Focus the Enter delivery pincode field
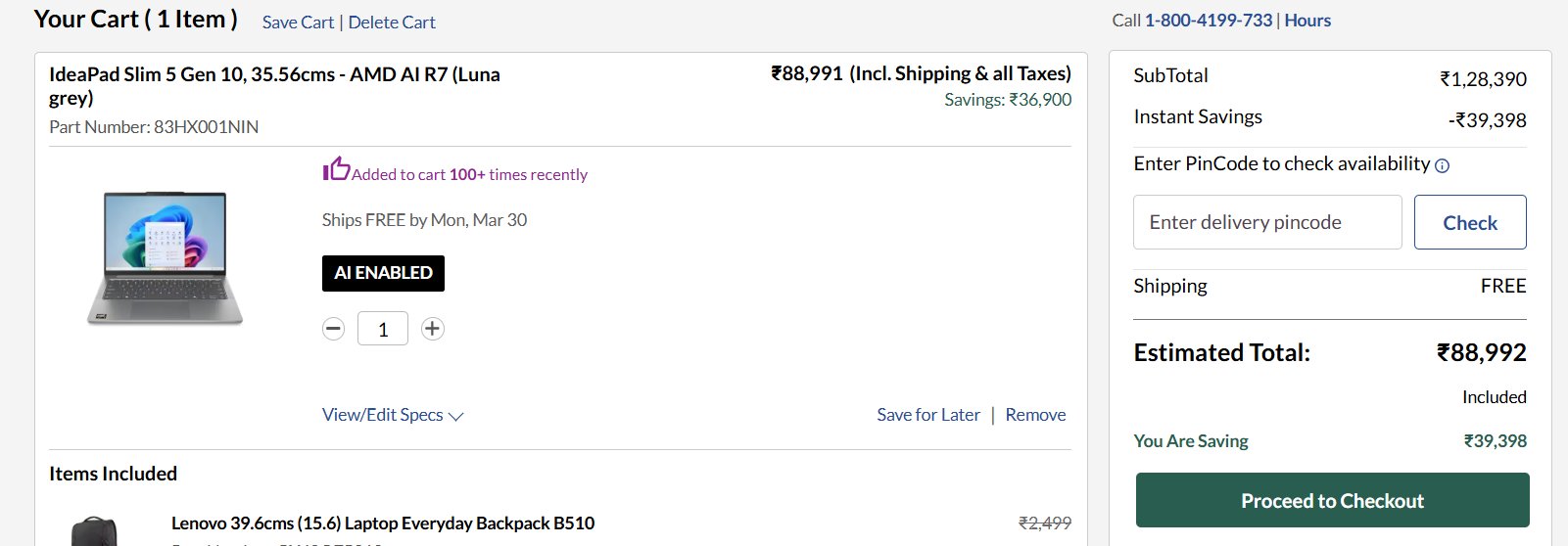The image size is (1568, 546). [1267, 222]
